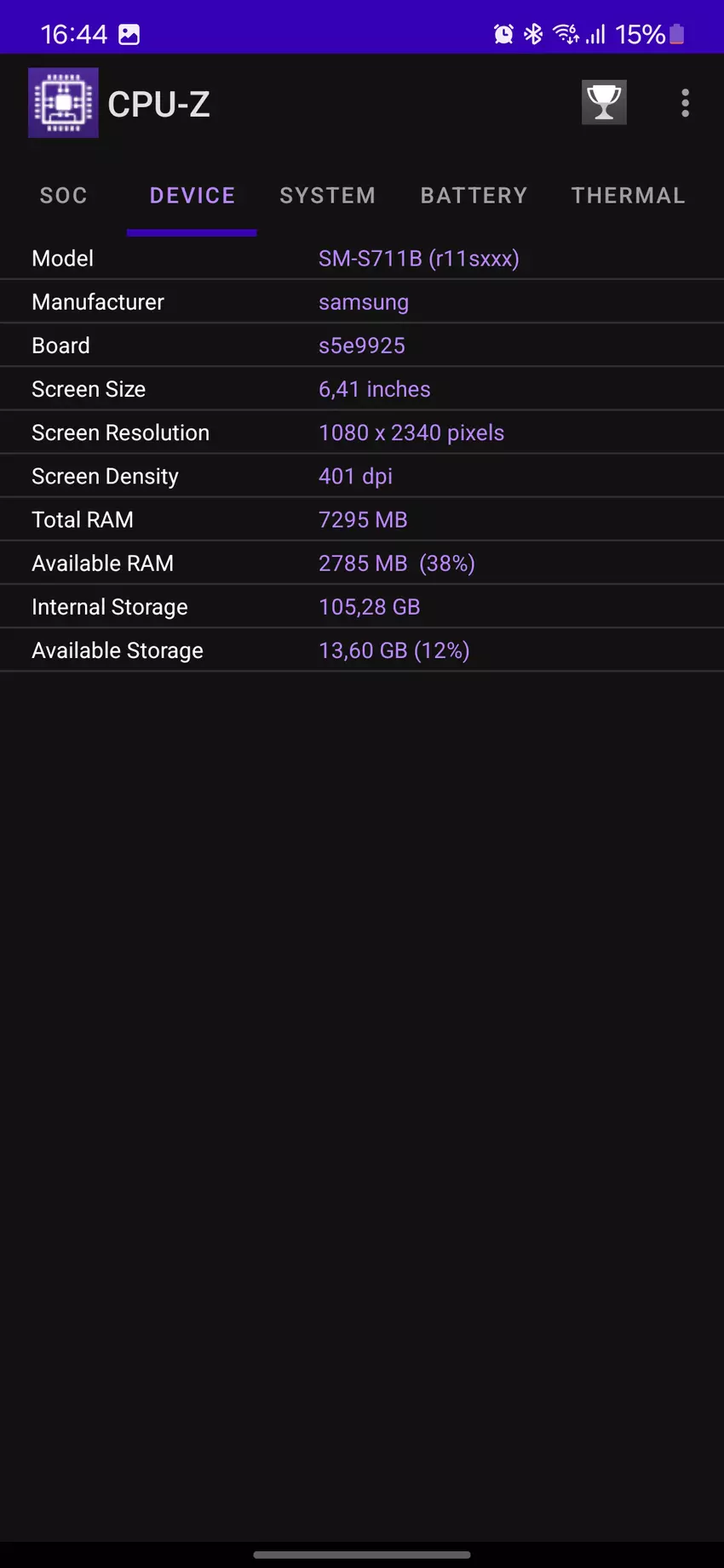Go to the THERMAL tab

(x=628, y=196)
